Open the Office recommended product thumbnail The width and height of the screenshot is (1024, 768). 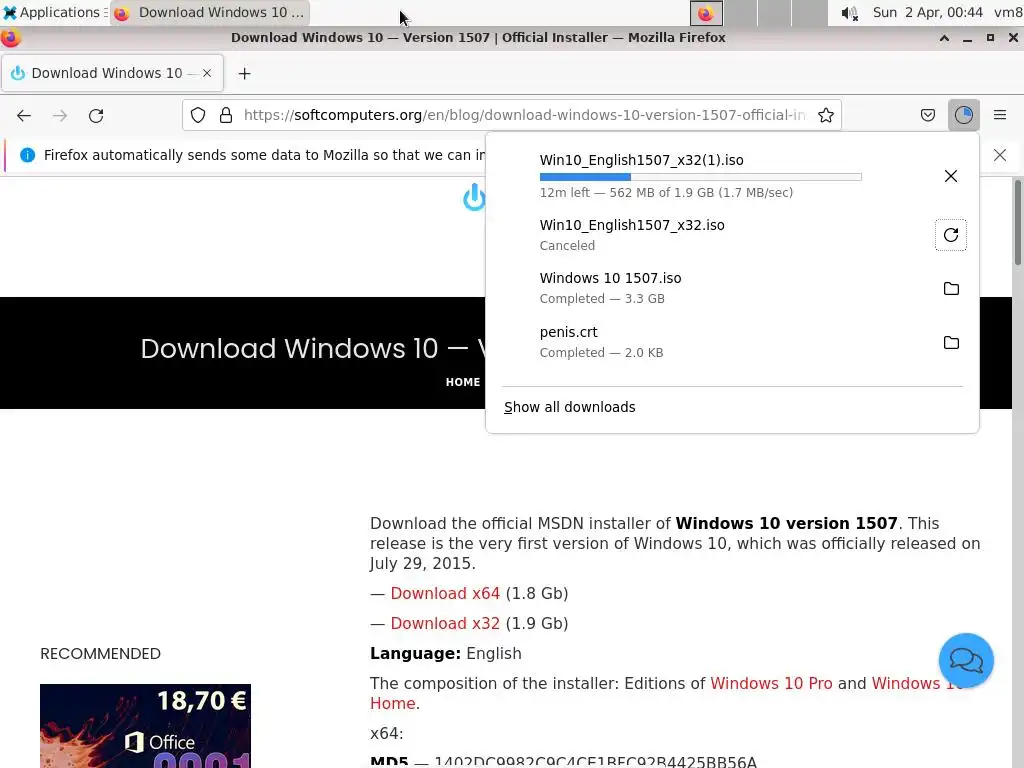click(145, 726)
